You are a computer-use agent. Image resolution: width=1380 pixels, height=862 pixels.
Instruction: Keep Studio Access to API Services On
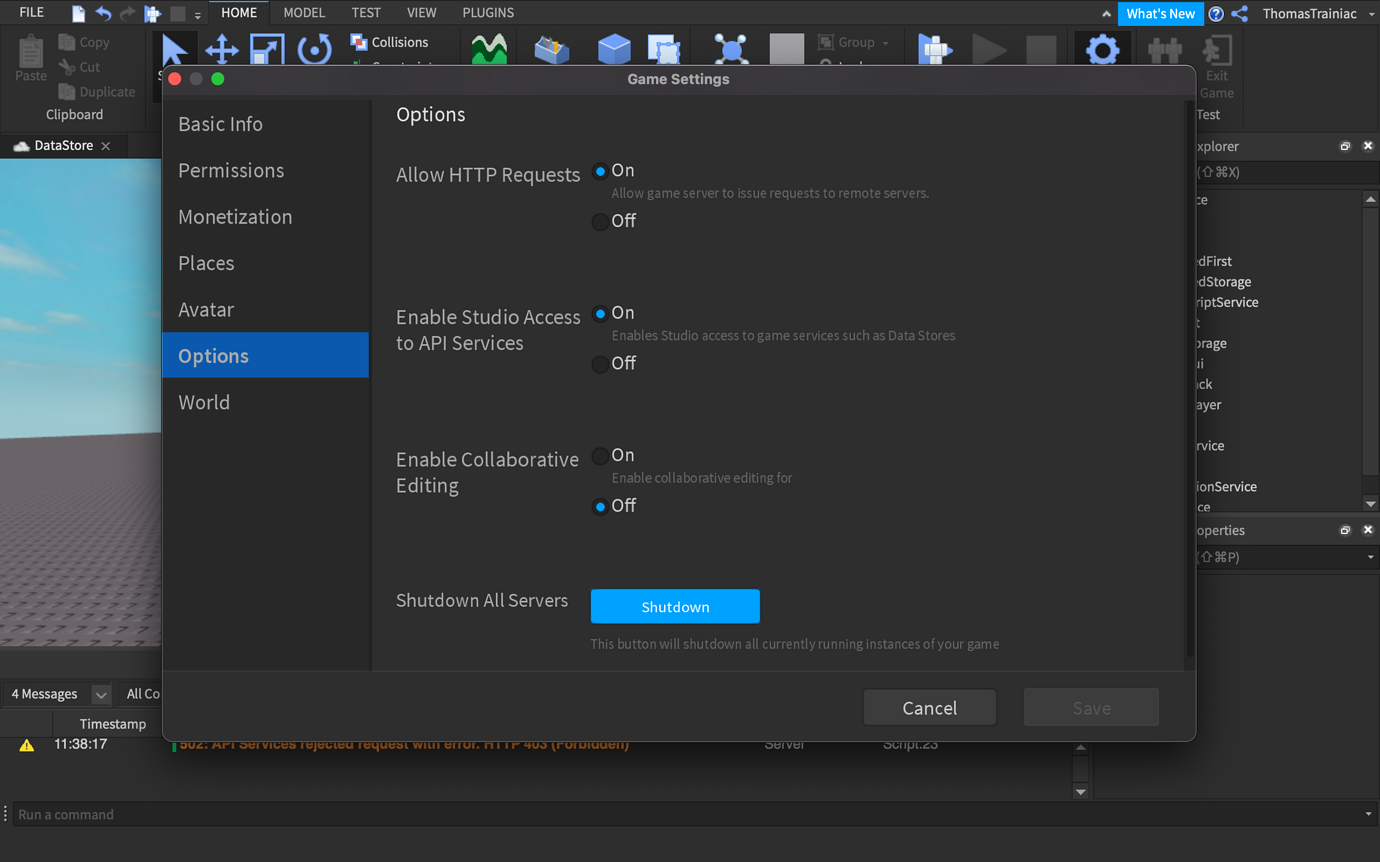point(600,312)
